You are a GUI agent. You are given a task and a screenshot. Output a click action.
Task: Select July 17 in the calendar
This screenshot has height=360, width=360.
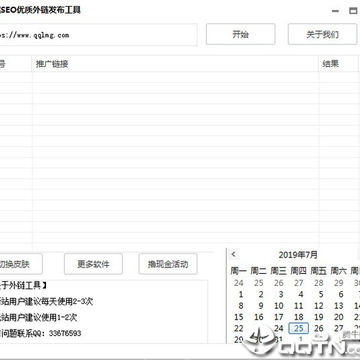coord(279,317)
